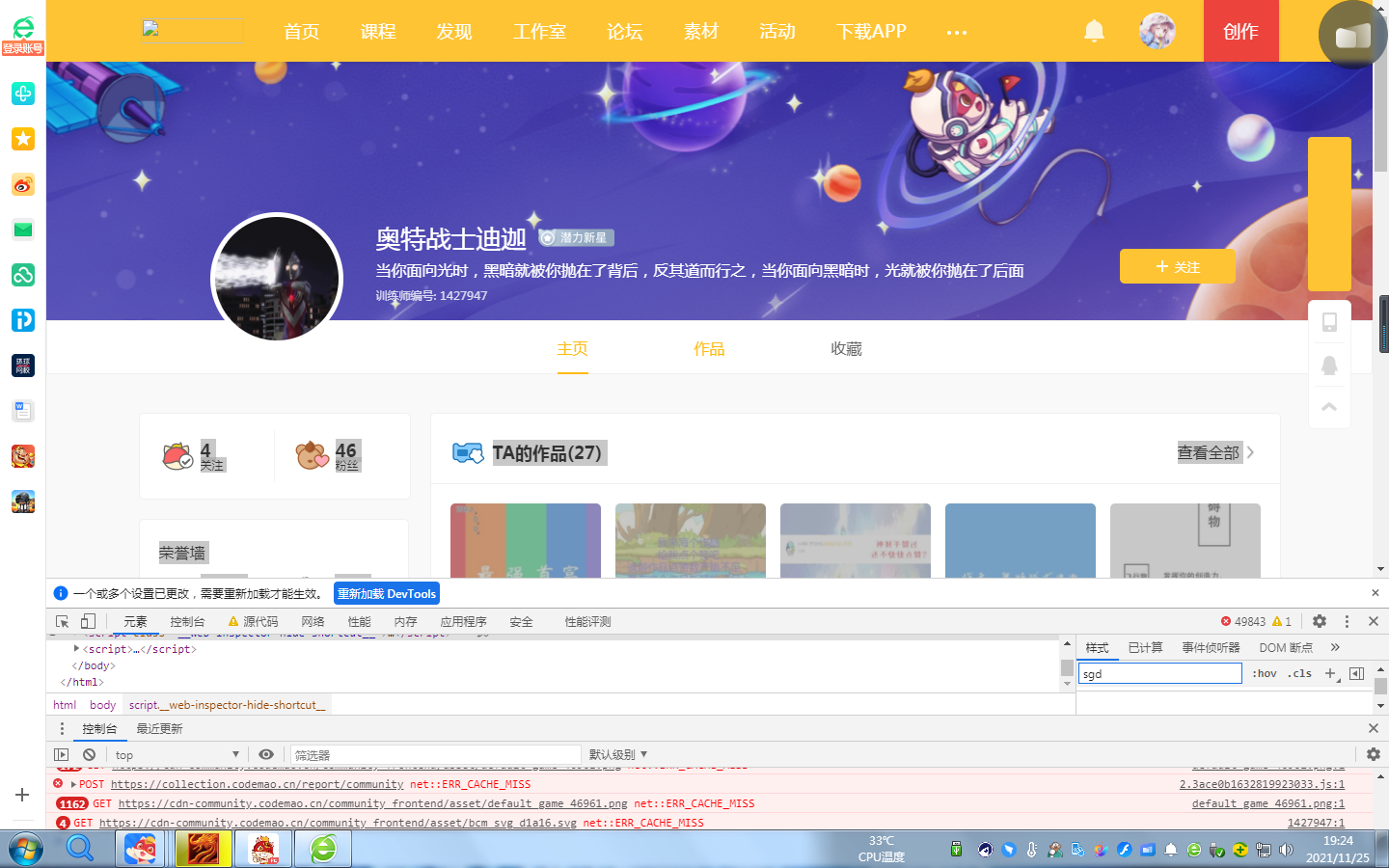Expand the POST request error entry
The image size is (1389, 868).
73,784
